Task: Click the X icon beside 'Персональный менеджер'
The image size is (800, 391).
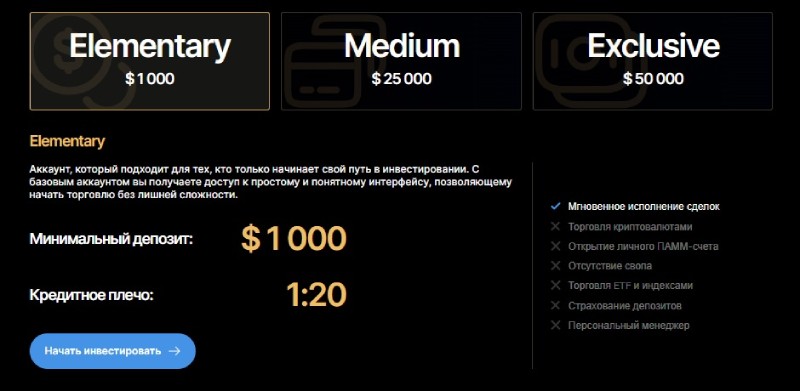Action: pyautogui.click(x=556, y=325)
